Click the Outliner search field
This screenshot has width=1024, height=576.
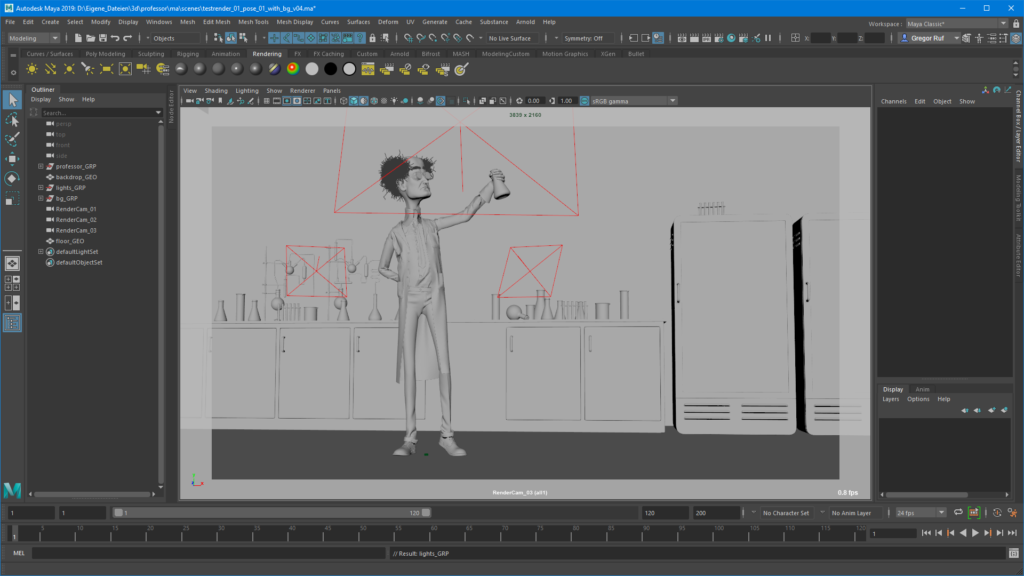[99, 113]
